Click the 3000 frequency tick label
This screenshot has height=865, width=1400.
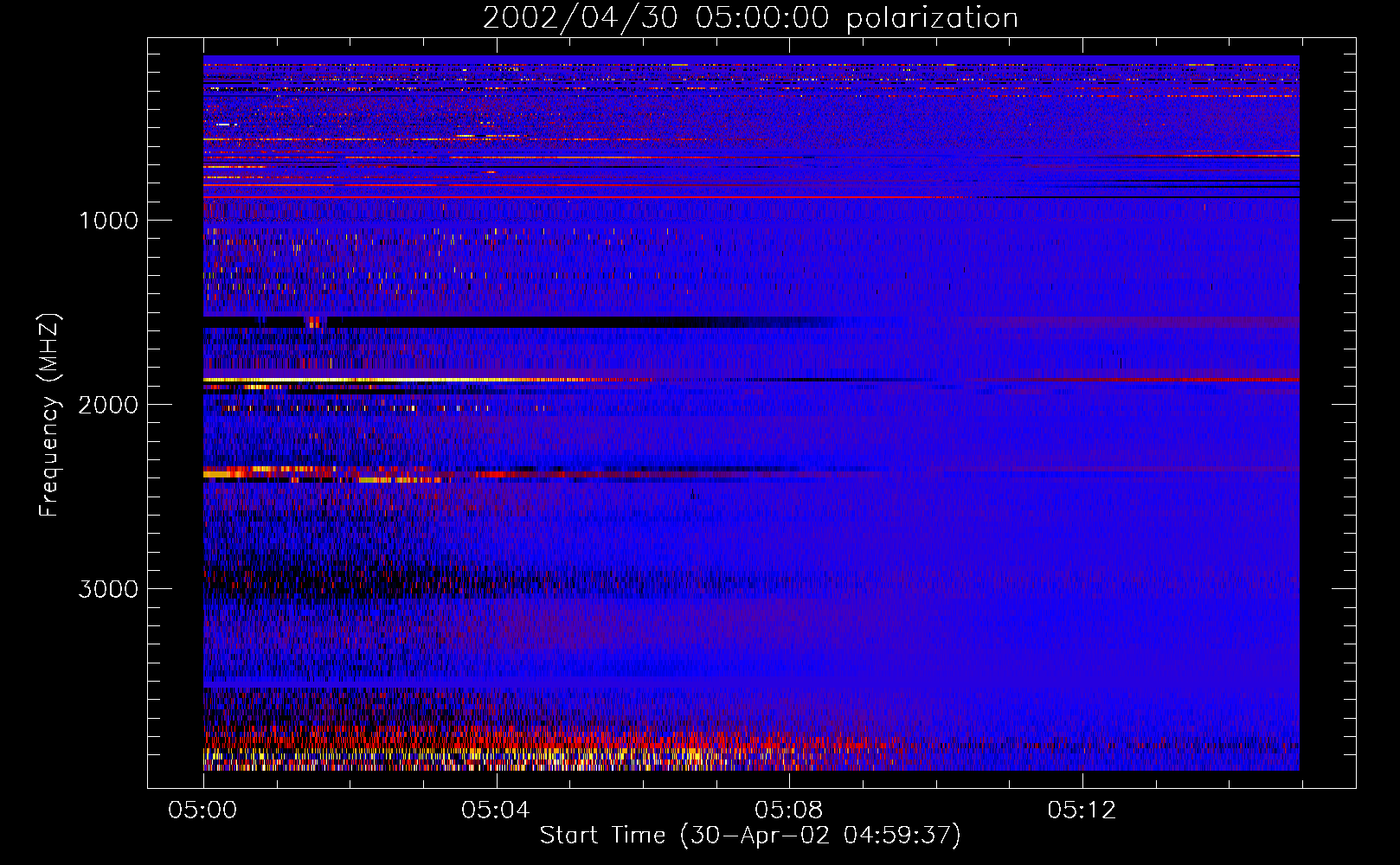[x=108, y=589]
